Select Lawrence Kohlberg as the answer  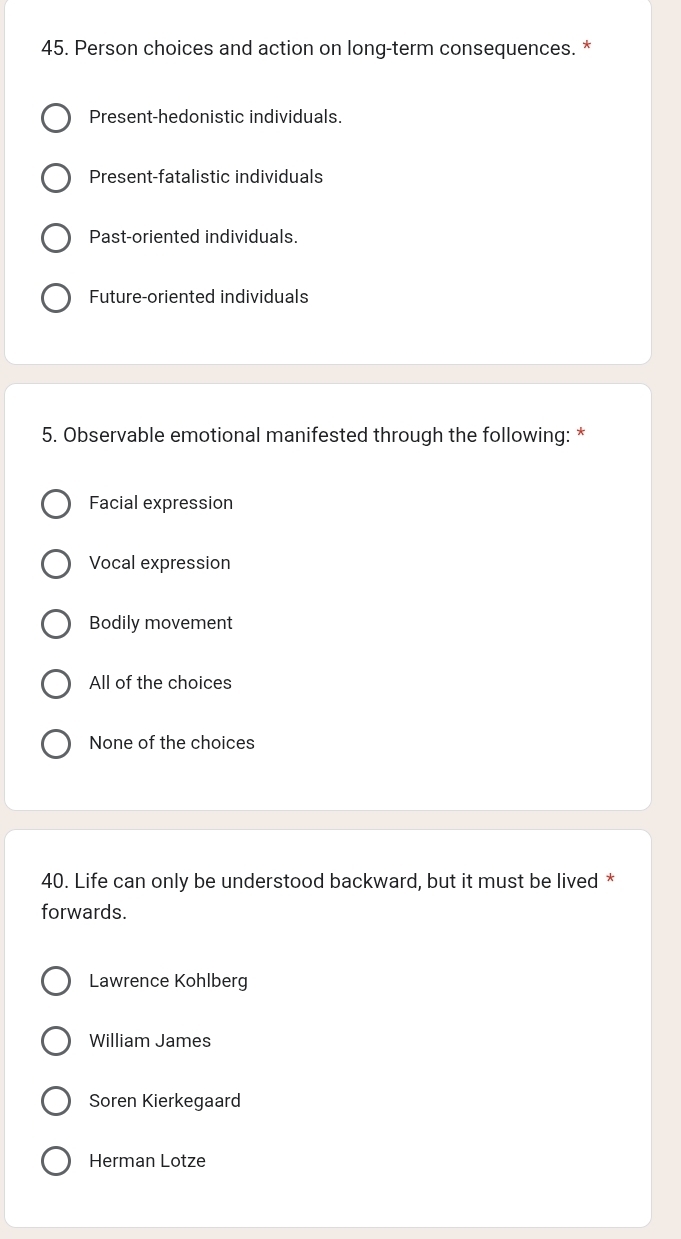point(56,982)
